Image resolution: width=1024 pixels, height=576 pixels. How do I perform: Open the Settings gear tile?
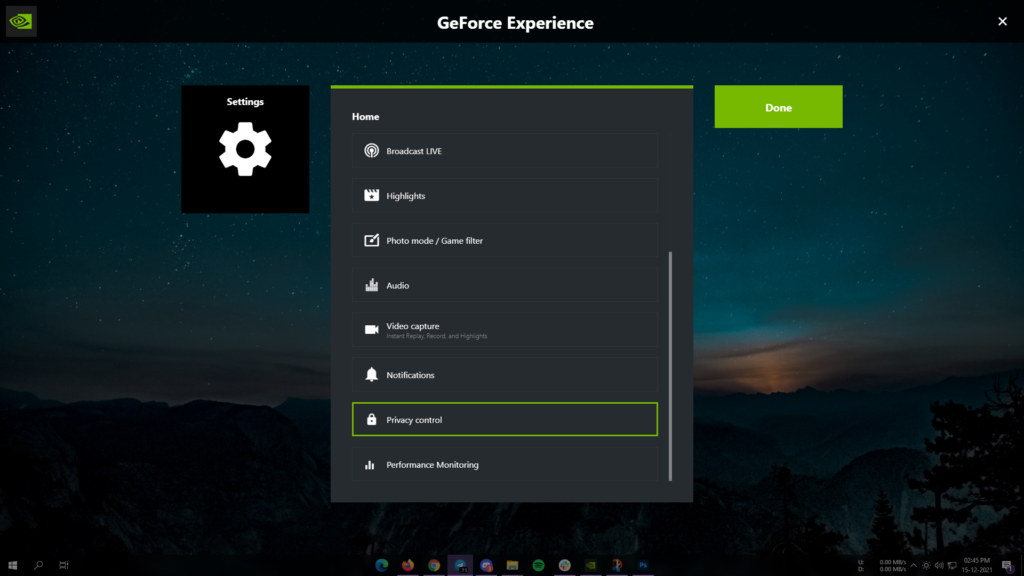point(245,150)
